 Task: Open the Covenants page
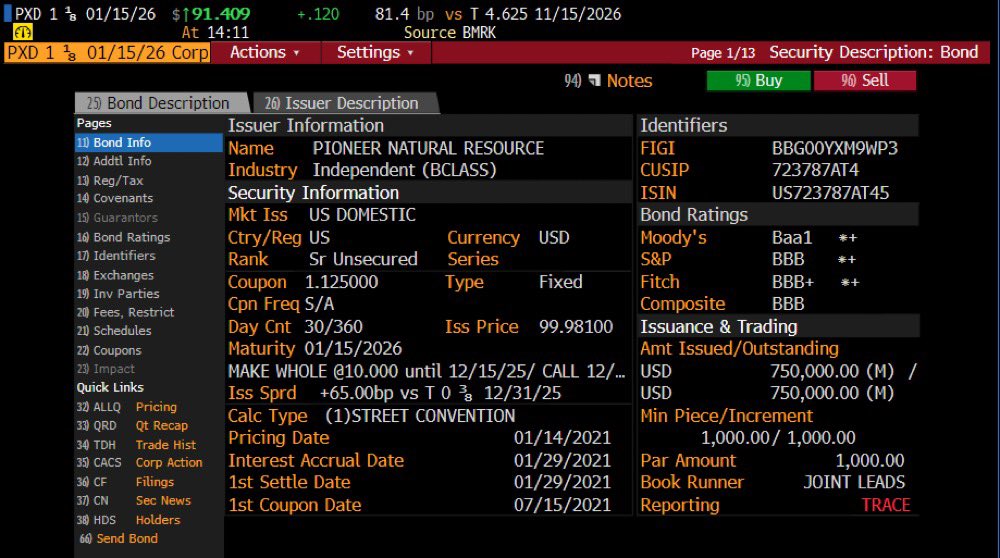115,198
